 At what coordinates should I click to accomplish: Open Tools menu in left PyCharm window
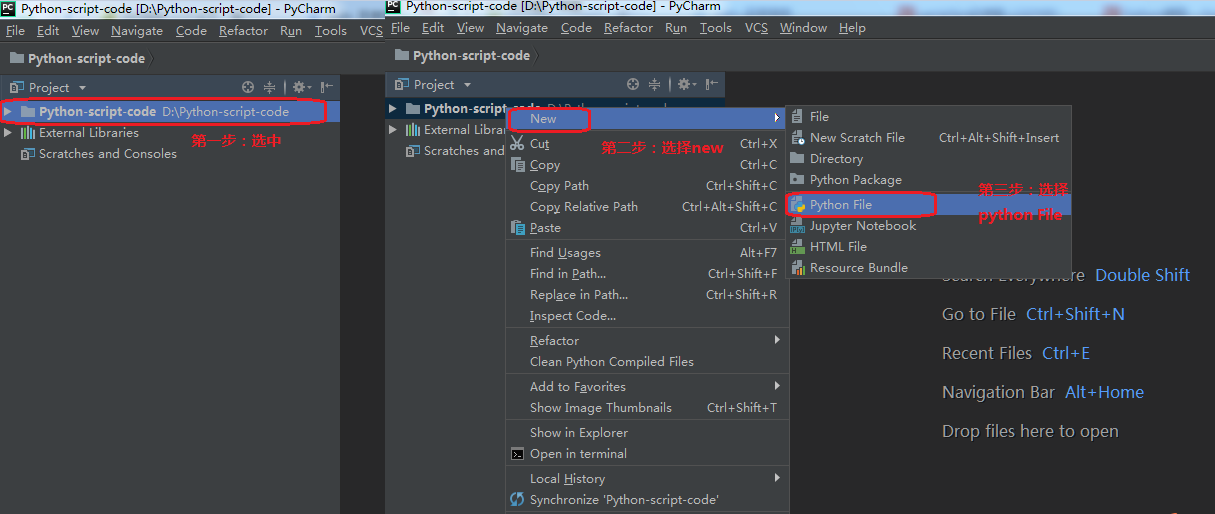331,31
